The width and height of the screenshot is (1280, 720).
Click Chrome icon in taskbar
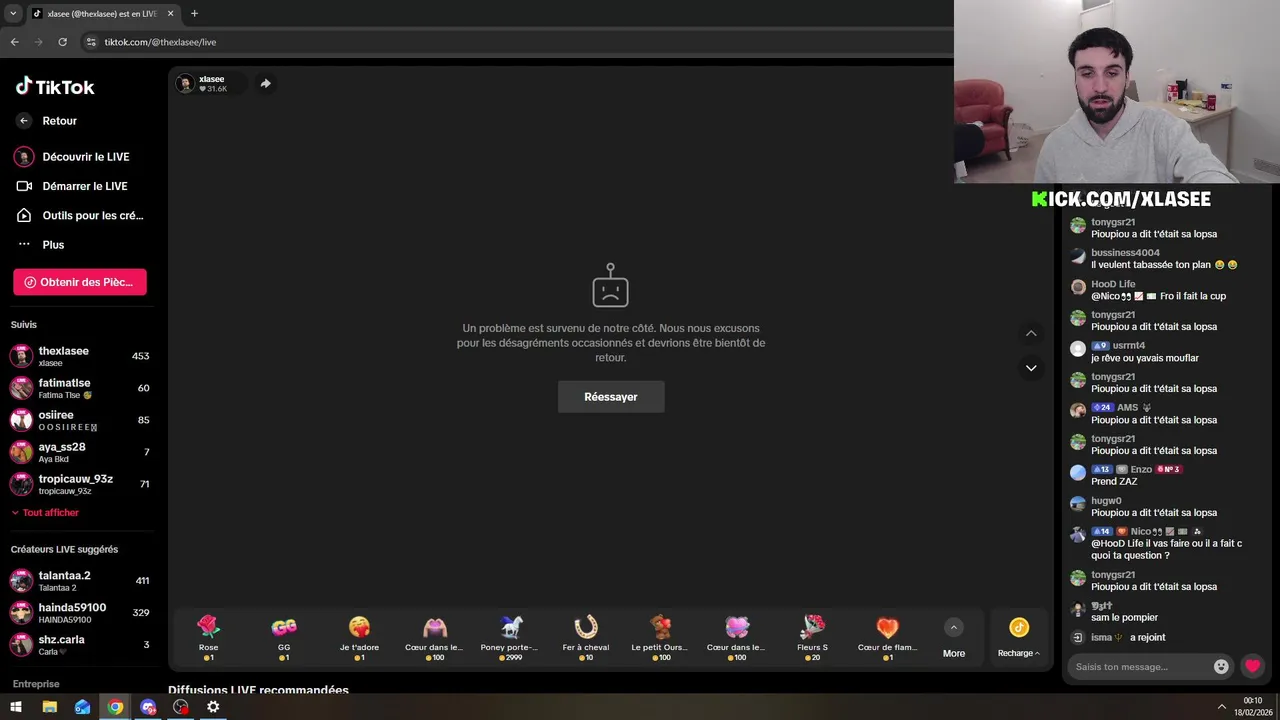click(x=115, y=707)
